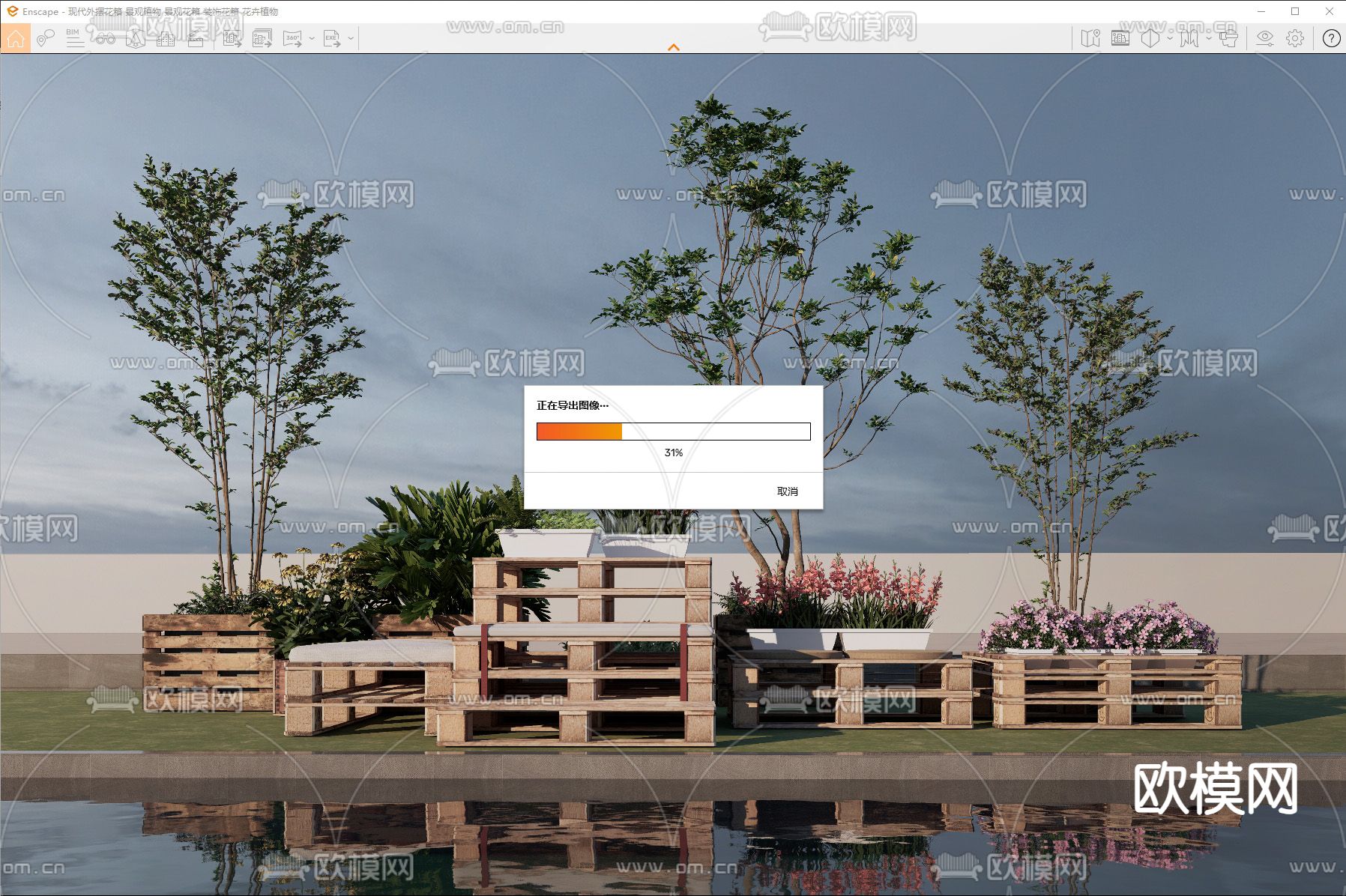Show the BIM info panel
This screenshot has width=1346, height=896.
click(x=75, y=38)
